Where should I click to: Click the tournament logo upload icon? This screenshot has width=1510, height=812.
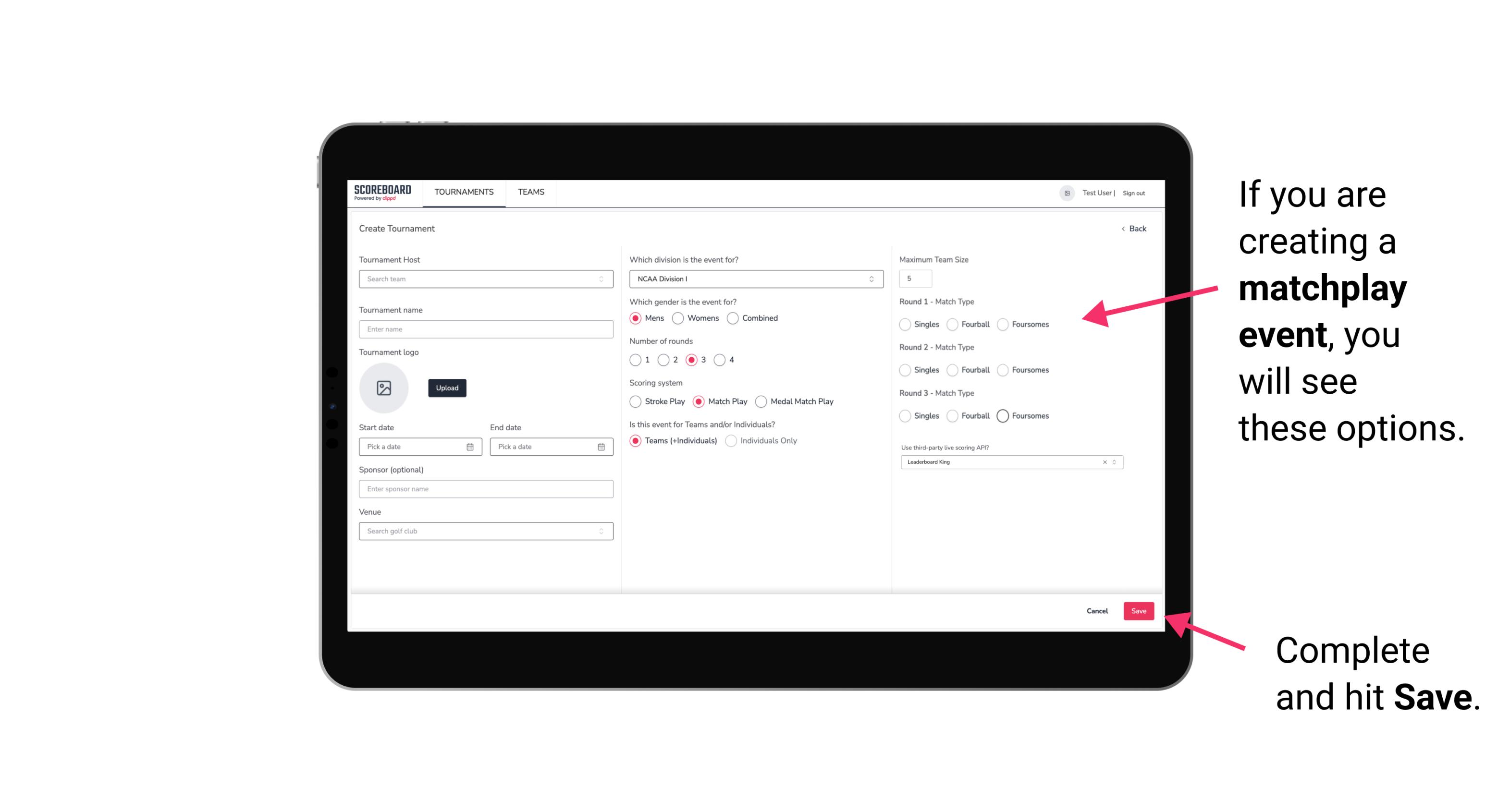[x=384, y=388]
